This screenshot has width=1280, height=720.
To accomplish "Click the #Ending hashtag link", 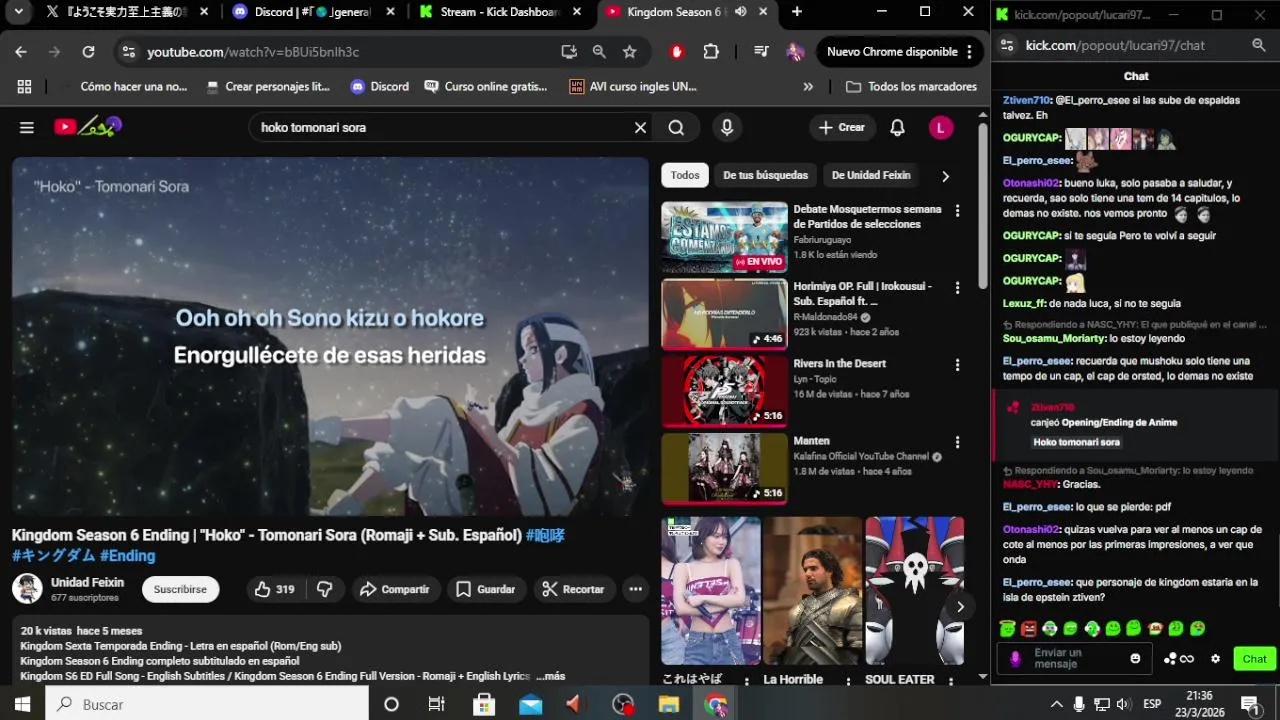I will tap(128, 556).
